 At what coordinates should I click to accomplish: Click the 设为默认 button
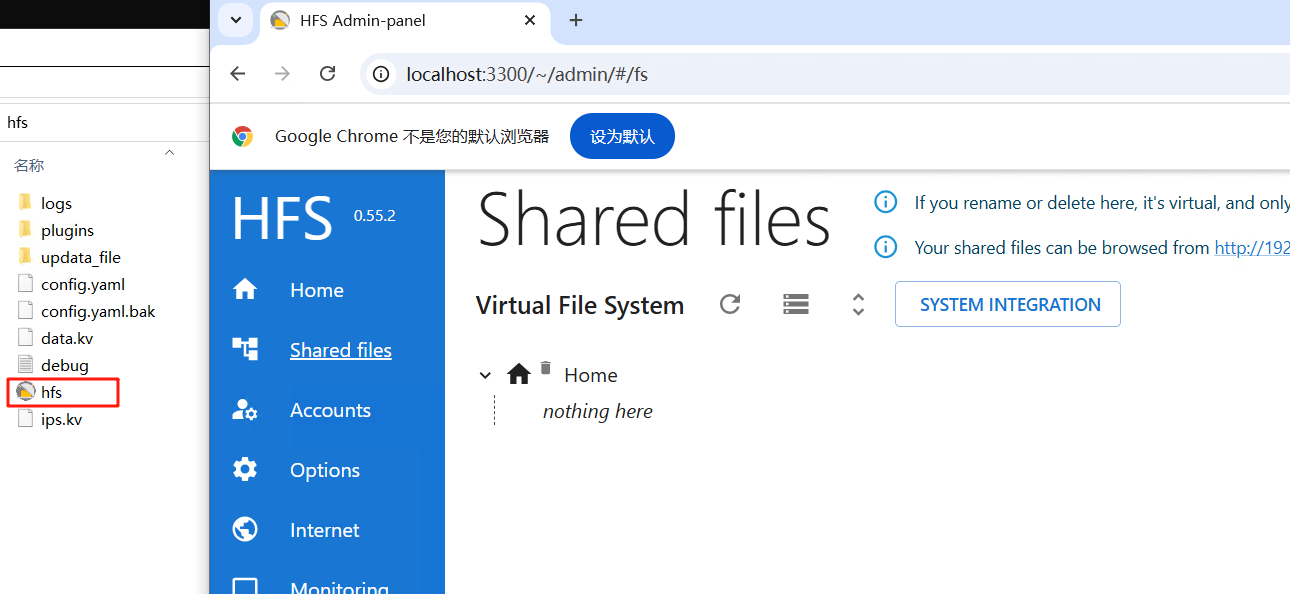tap(622, 136)
